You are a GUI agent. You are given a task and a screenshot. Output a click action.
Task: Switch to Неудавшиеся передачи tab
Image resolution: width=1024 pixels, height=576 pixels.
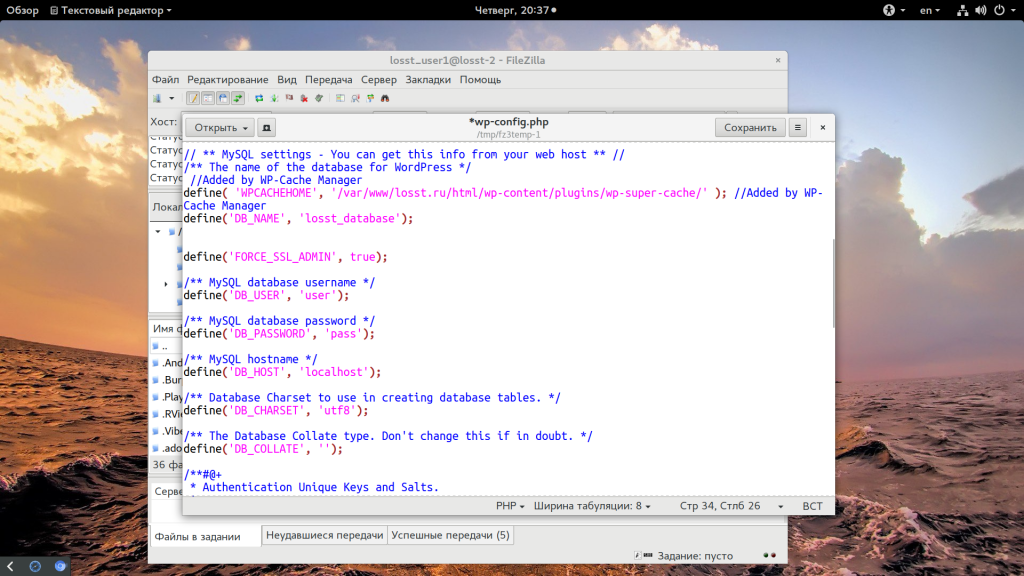tap(324, 536)
